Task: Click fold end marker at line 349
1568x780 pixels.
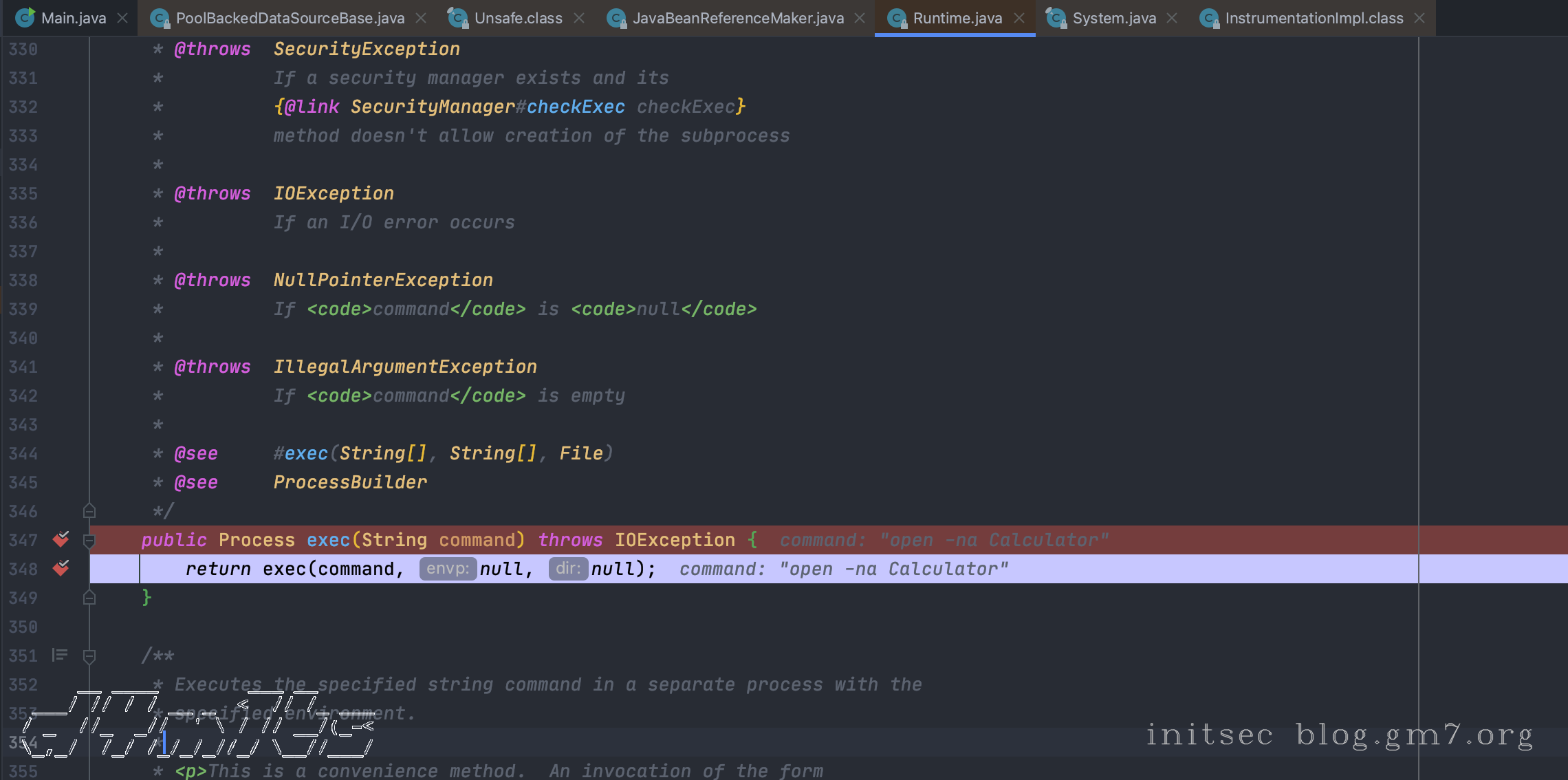Action: (x=89, y=598)
